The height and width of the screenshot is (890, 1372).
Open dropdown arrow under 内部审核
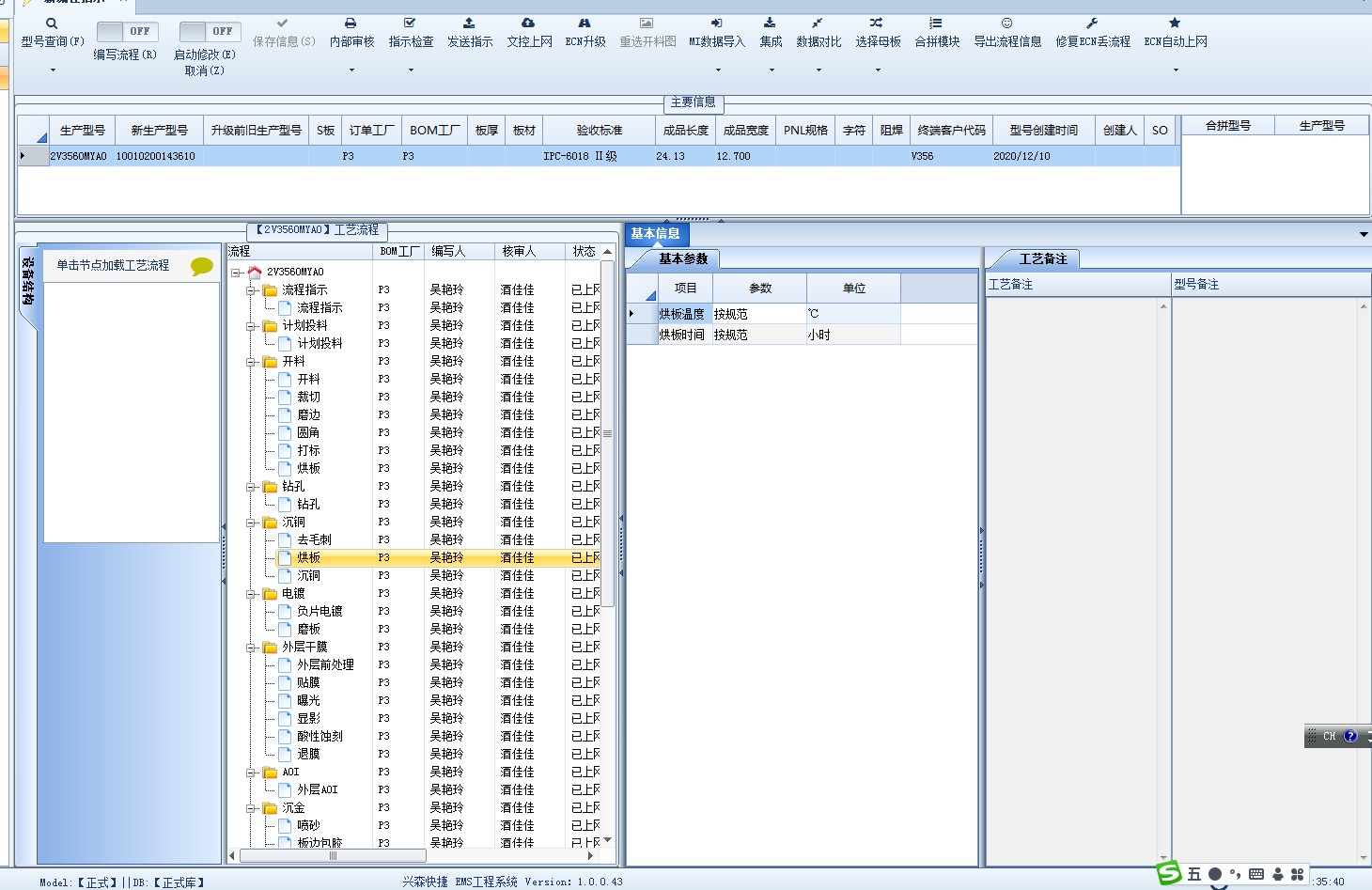pos(351,70)
